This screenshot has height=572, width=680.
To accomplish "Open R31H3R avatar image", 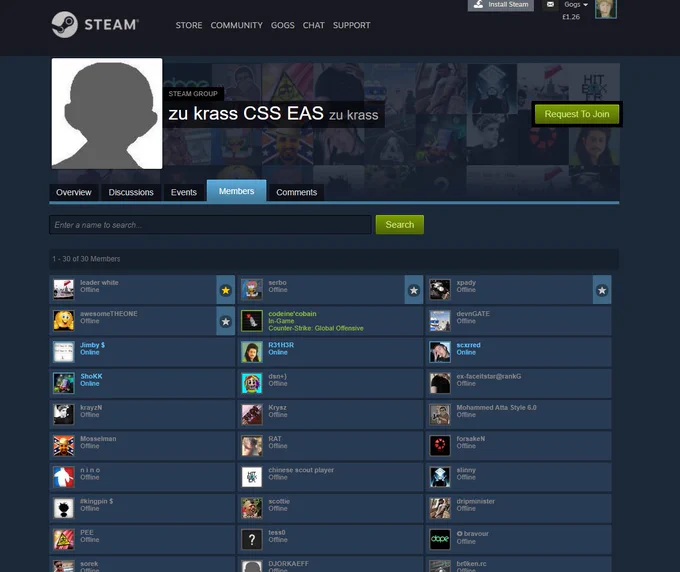I will pos(252,352).
